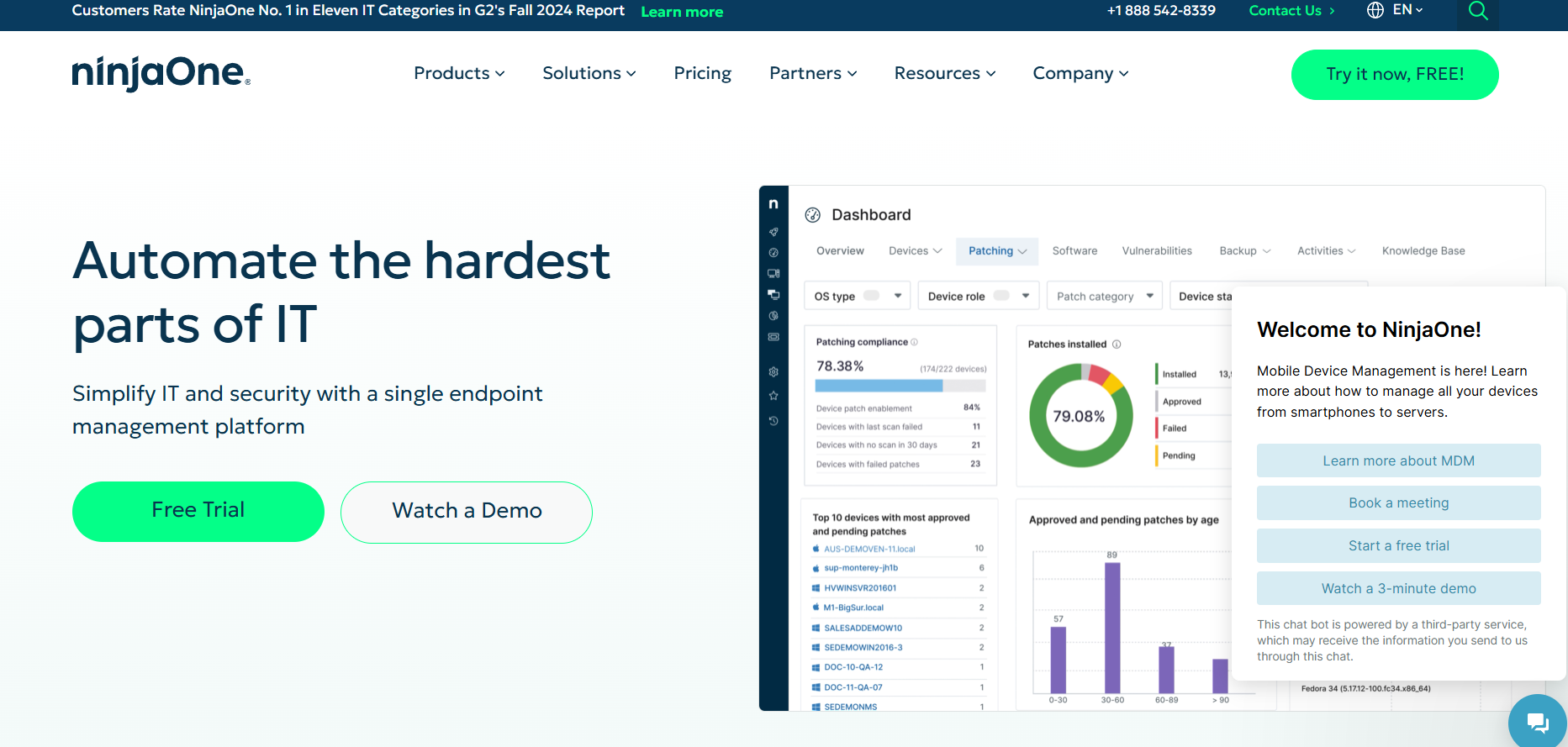Click the ticket icon in dashboard sidebar
The image size is (1568, 747).
(773, 337)
